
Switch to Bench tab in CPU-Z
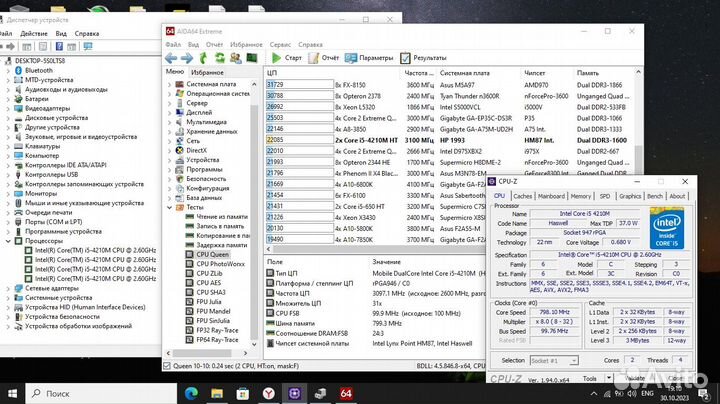655,196
